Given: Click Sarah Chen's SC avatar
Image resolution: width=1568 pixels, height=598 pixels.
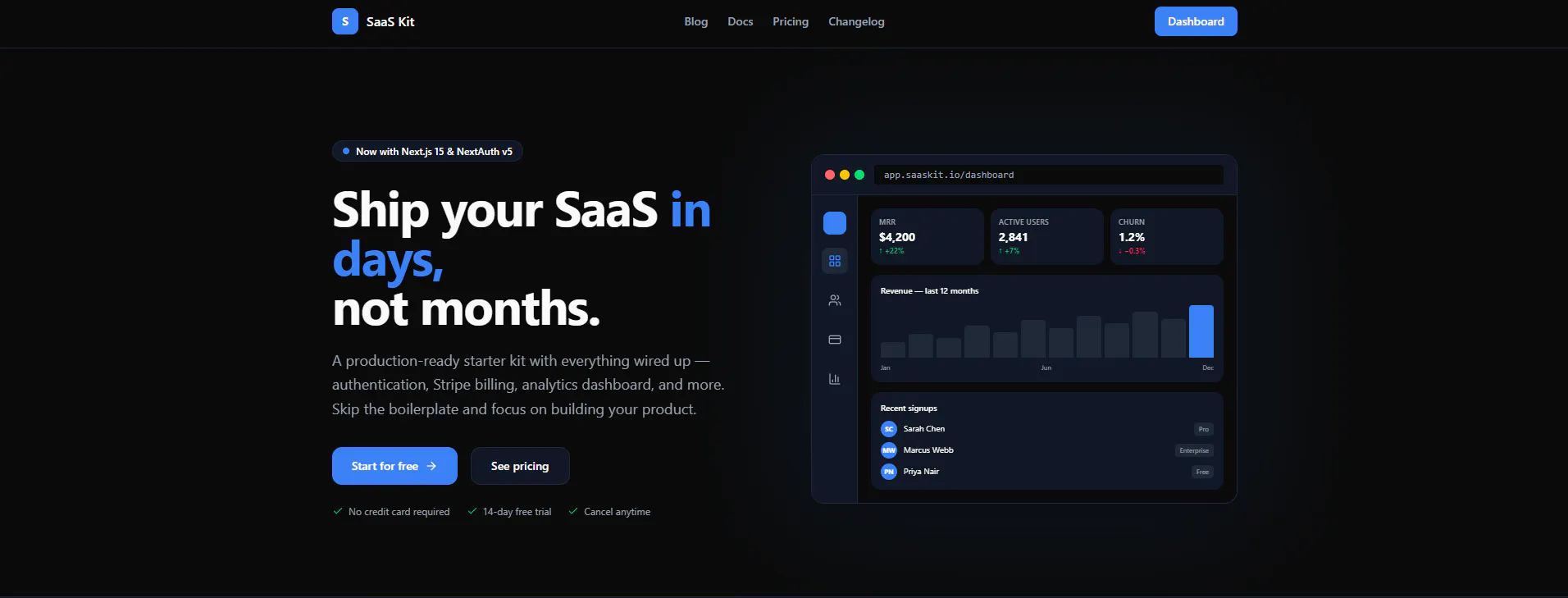Looking at the screenshot, I should tap(889, 429).
